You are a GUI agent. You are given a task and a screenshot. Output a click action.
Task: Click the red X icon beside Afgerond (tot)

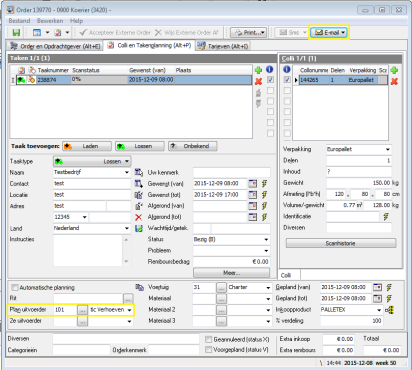tap(139, 217)
